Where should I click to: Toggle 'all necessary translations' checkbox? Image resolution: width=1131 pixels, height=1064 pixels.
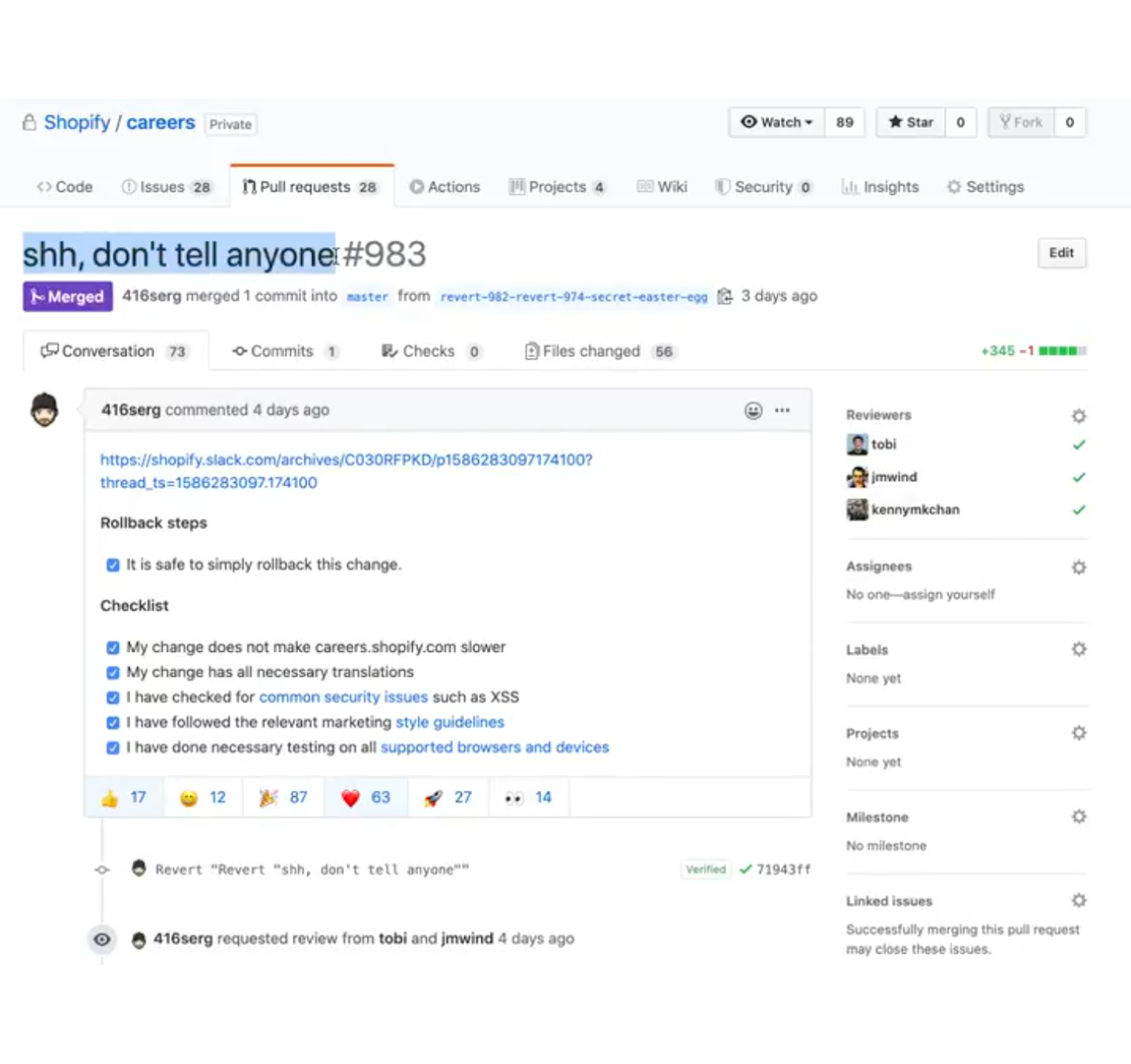pos(113,672)
